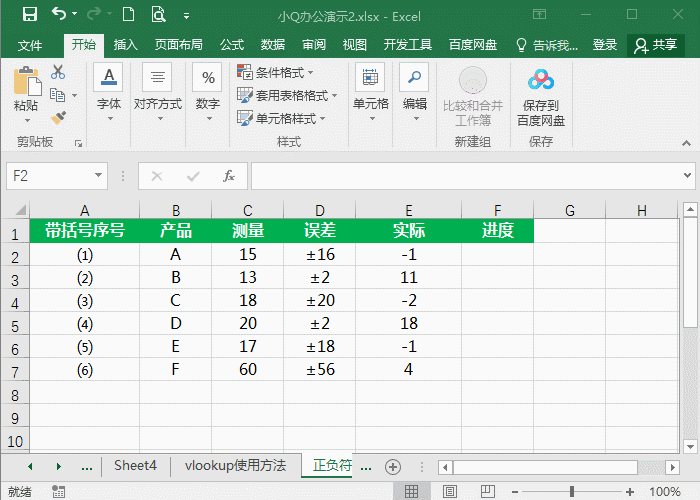Add a new sheet with plus button
Screen dimensions: 700x500
393,467
